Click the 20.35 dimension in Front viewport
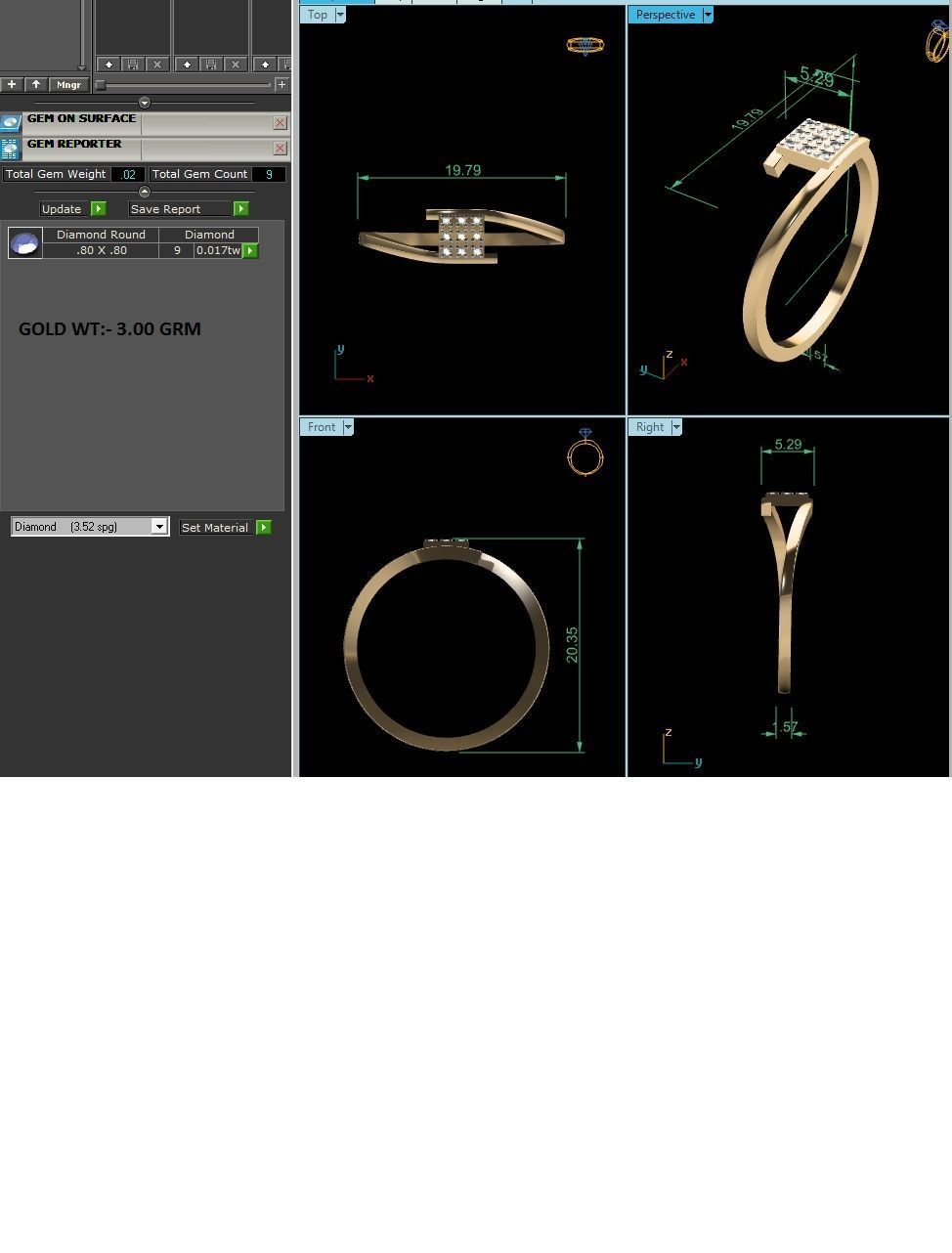This screenshot has width=952, height=1253. pos(572,645)
